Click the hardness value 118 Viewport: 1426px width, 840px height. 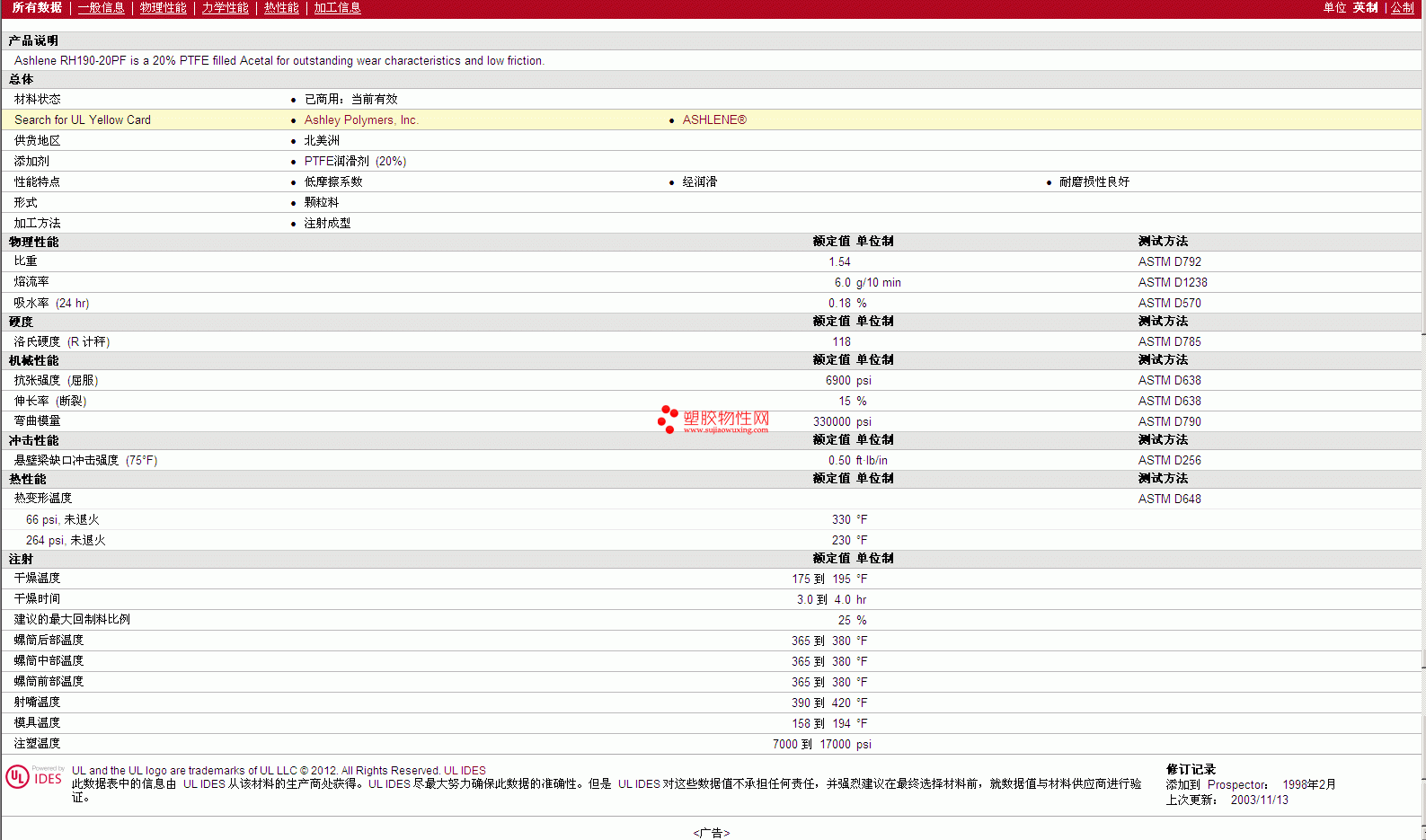(x=841, y=342)
